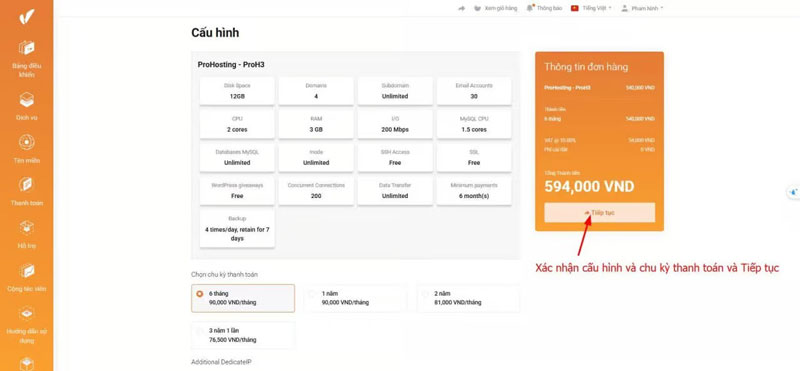Open the Hướng dẫn sử dụng guide icon
This screenshot has width=800, height=371.
(x=27, y=313)
